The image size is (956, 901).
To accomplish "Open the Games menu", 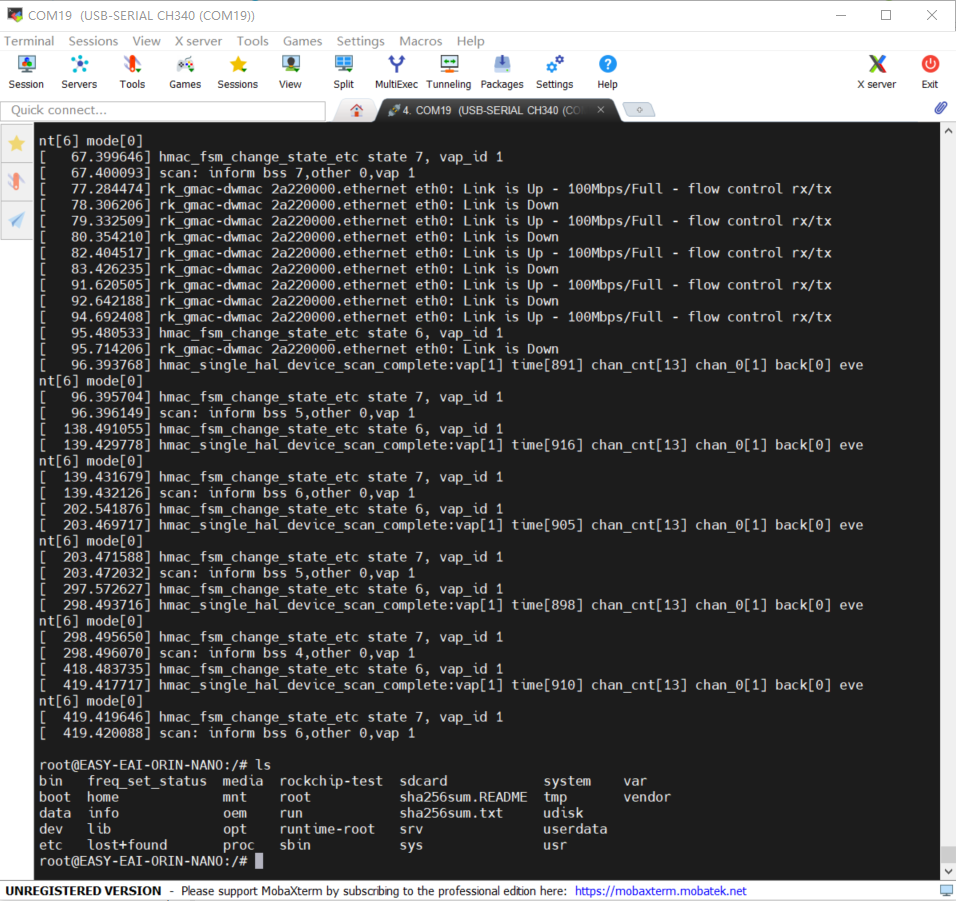I will click(302, 41).
